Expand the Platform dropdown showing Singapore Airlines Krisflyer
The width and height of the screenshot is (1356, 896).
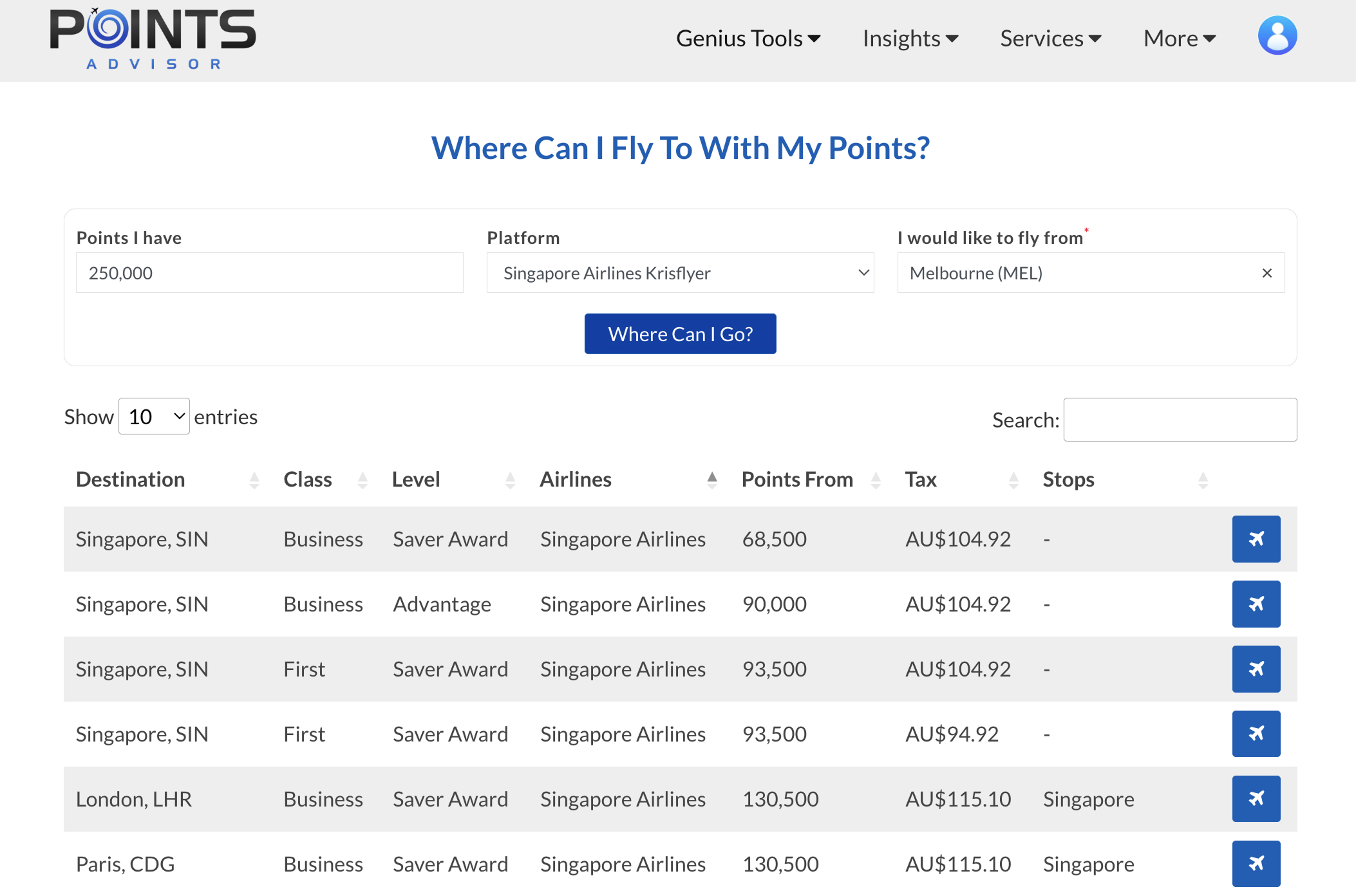[x=680, y=273]
